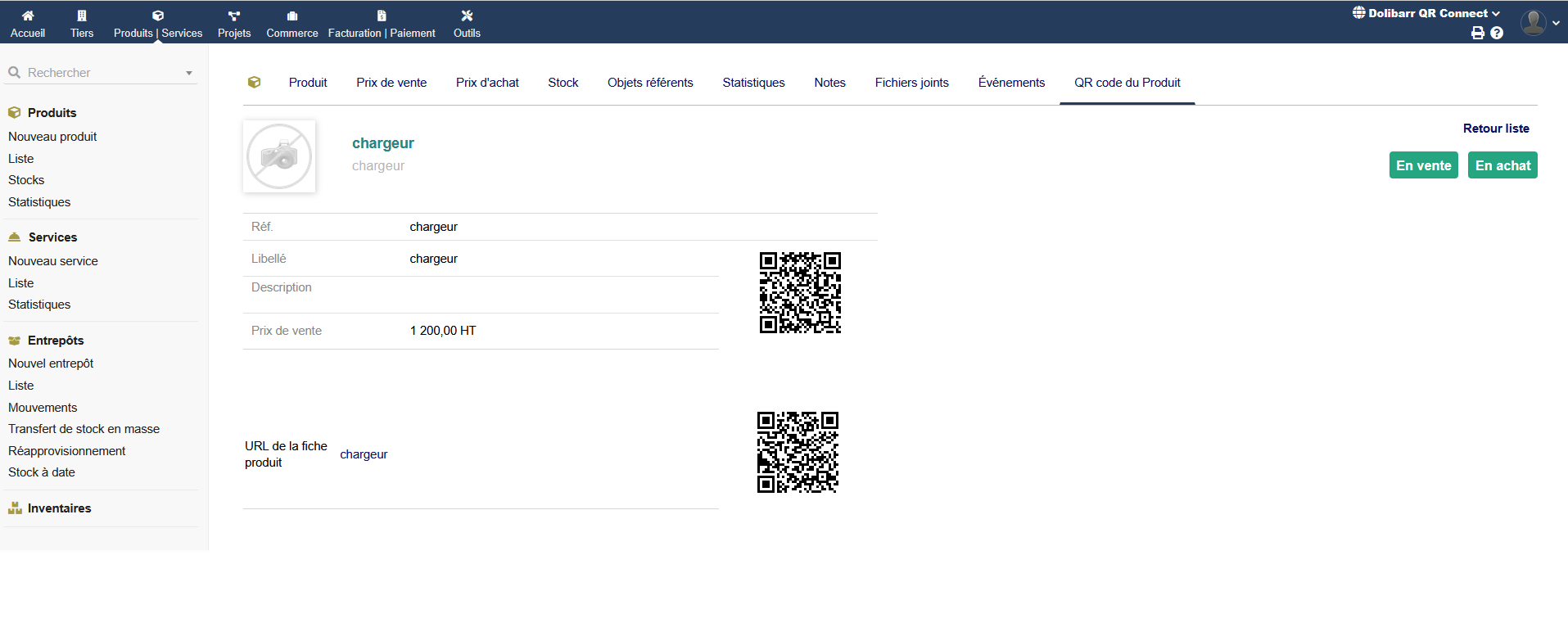Toggle the En vente status button

1423,165
